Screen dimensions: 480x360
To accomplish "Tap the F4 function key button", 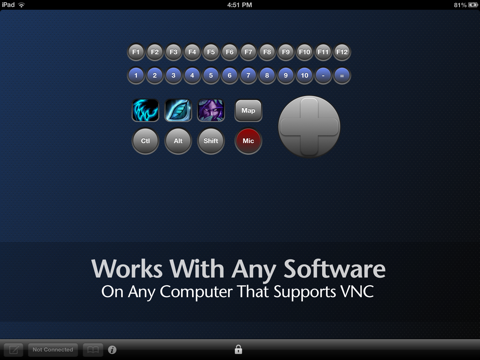I will coord(192,52).
